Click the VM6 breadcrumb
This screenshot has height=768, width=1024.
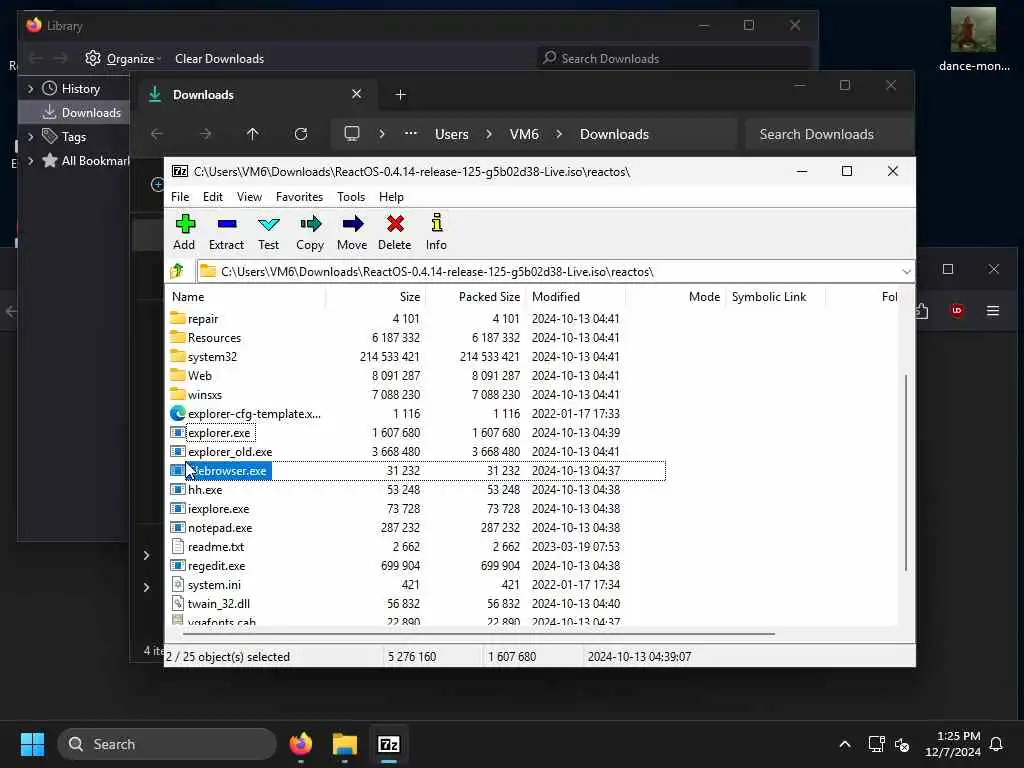pyautogui.click(x=524, y=134)
